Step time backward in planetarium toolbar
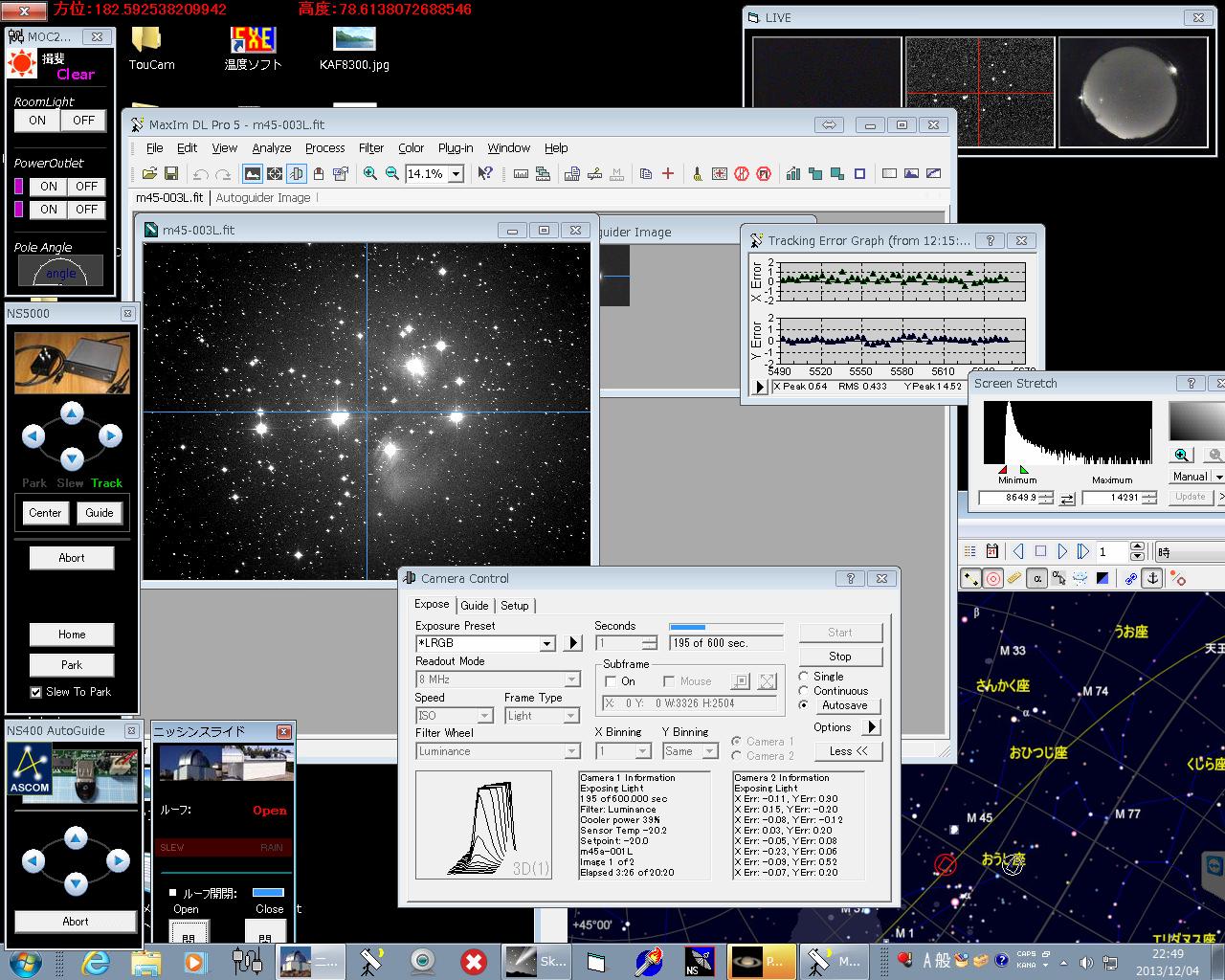 1018,551
